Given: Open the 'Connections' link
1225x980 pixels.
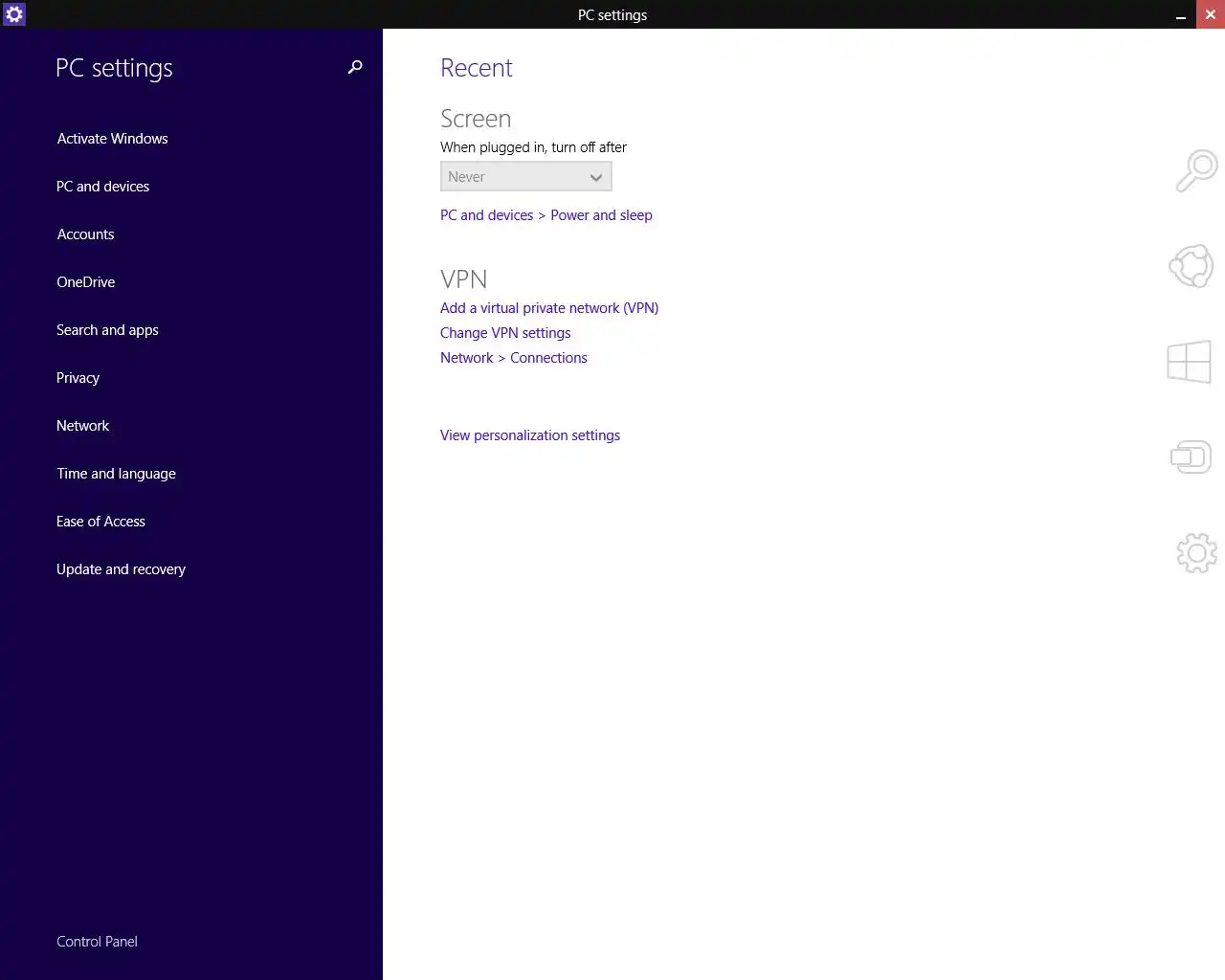Looking at the screenshot, I should click(548, 358).
